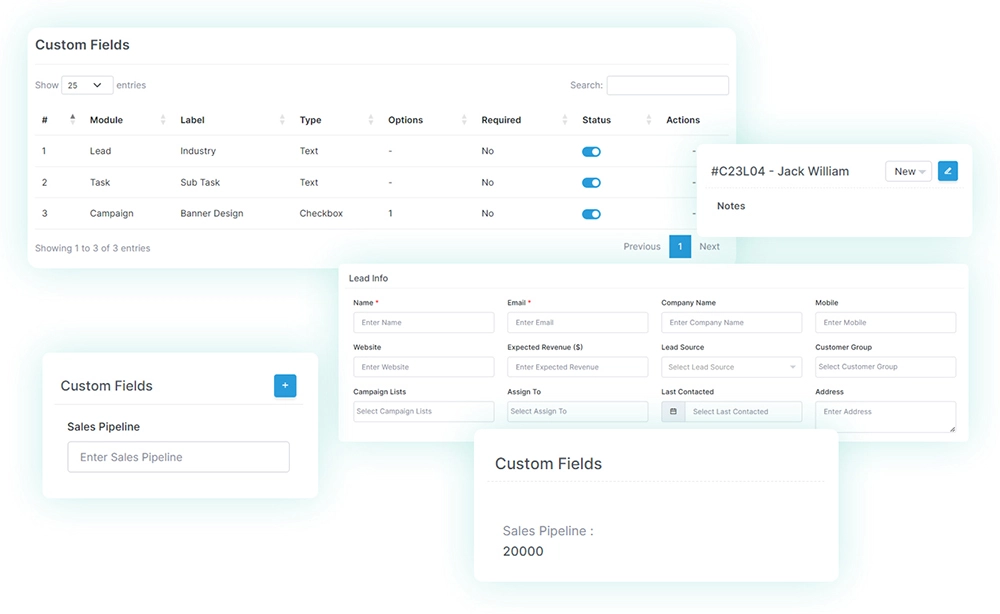Select the Notes section under Jack William
This screenshot has width=1000, height=614.
(731, 206)
